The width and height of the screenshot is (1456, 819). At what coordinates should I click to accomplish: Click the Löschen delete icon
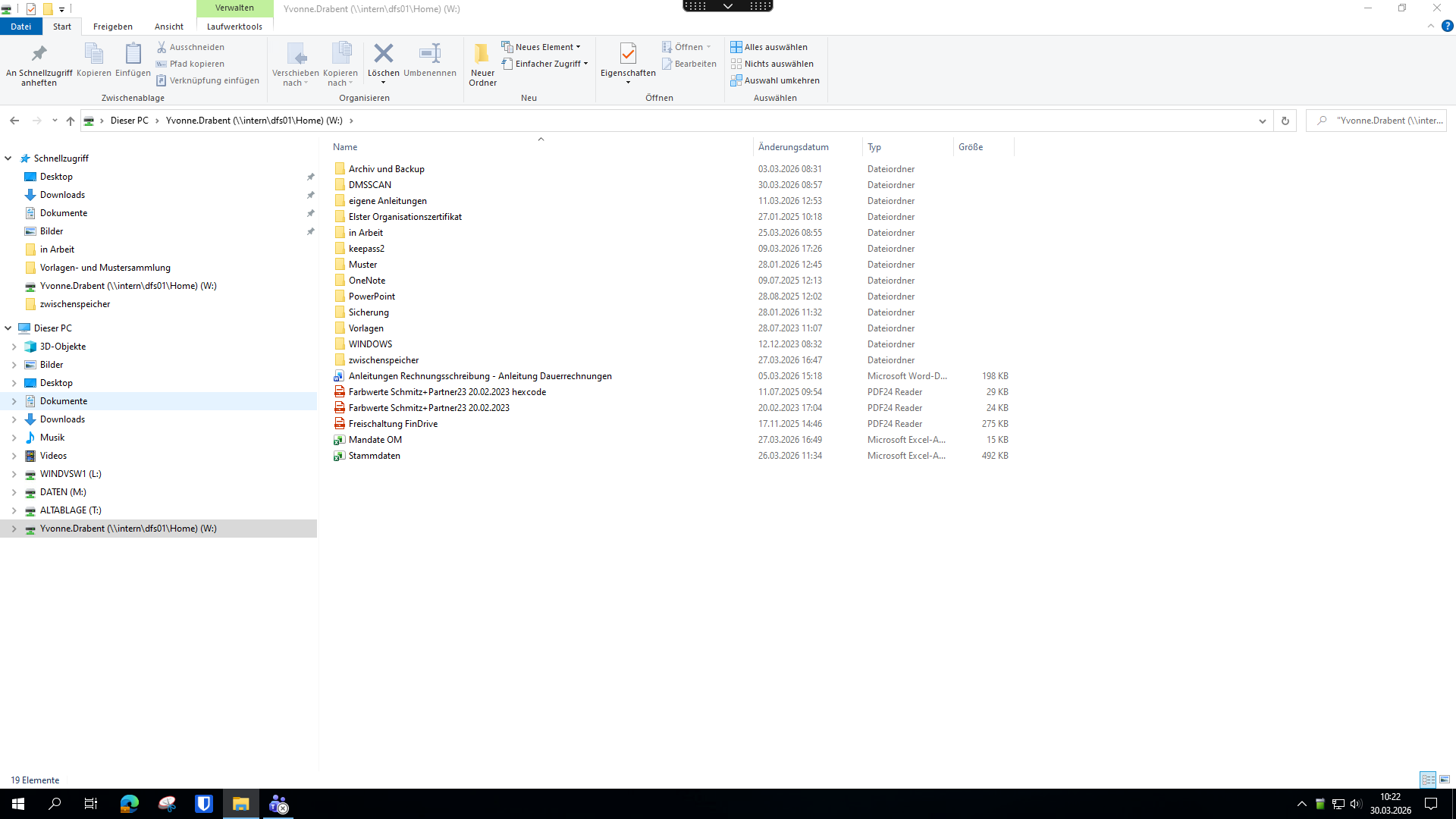[384, 54]
